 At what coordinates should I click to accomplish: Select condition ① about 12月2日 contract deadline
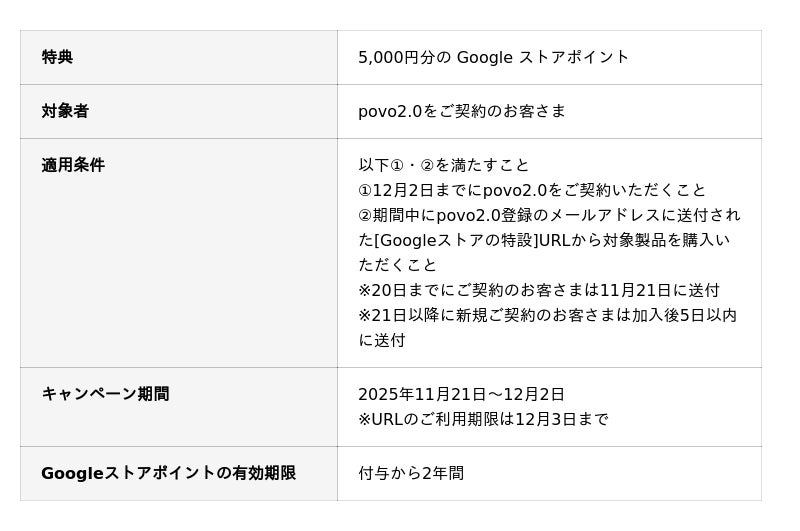(532, 190)
